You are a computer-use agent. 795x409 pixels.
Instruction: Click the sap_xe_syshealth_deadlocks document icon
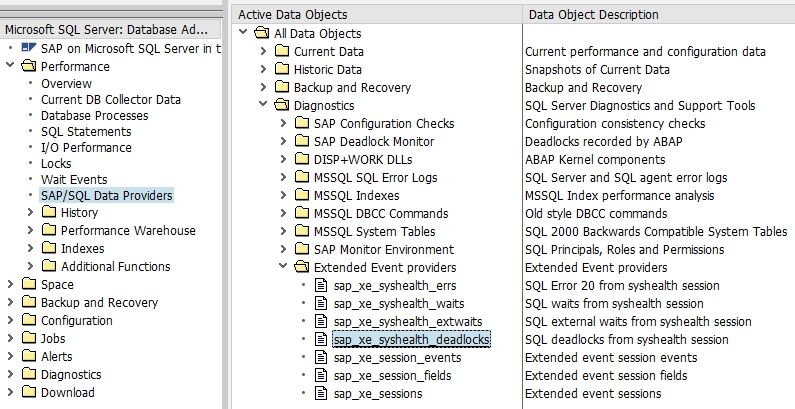(321, 340)
